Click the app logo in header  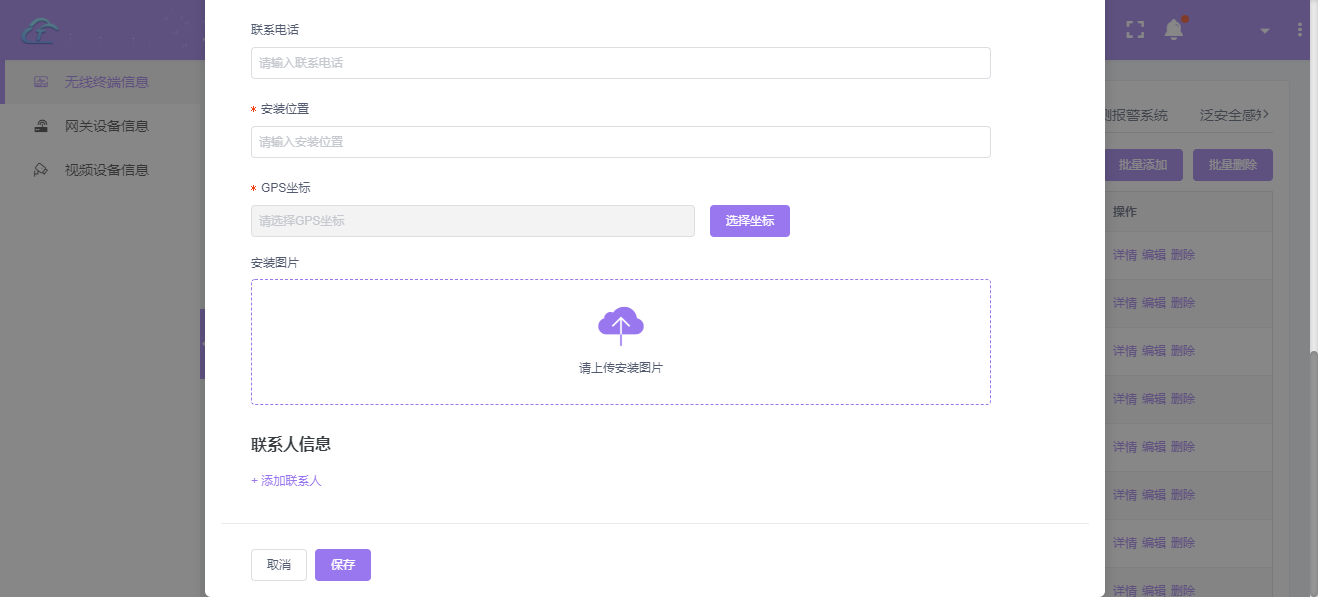coord(41,30)
